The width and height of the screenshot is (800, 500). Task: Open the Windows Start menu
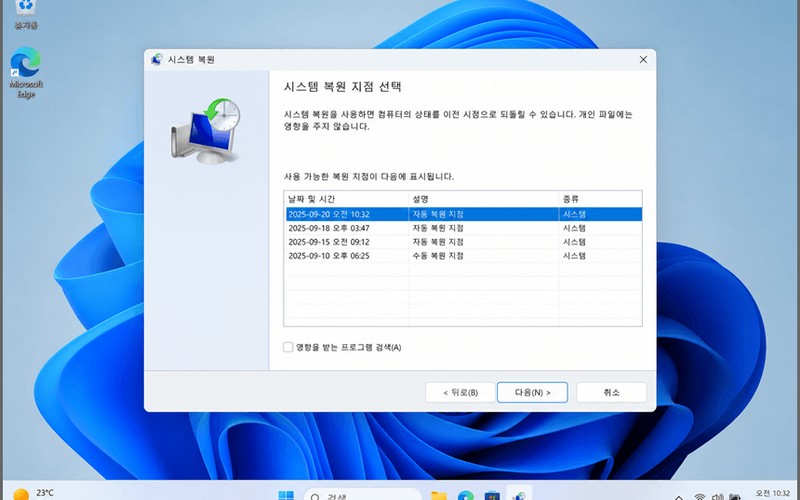coord(286,495)
